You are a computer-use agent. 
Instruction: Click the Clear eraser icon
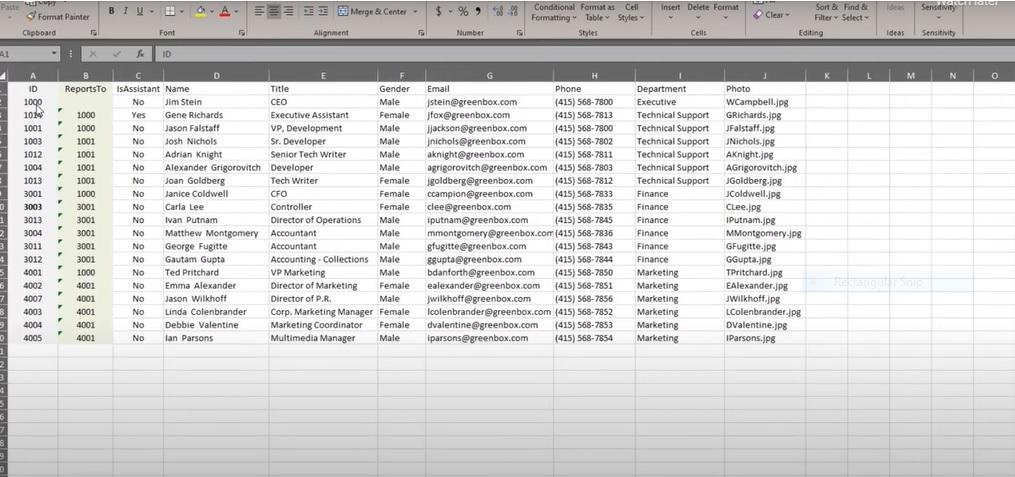(x=758, y=15)
